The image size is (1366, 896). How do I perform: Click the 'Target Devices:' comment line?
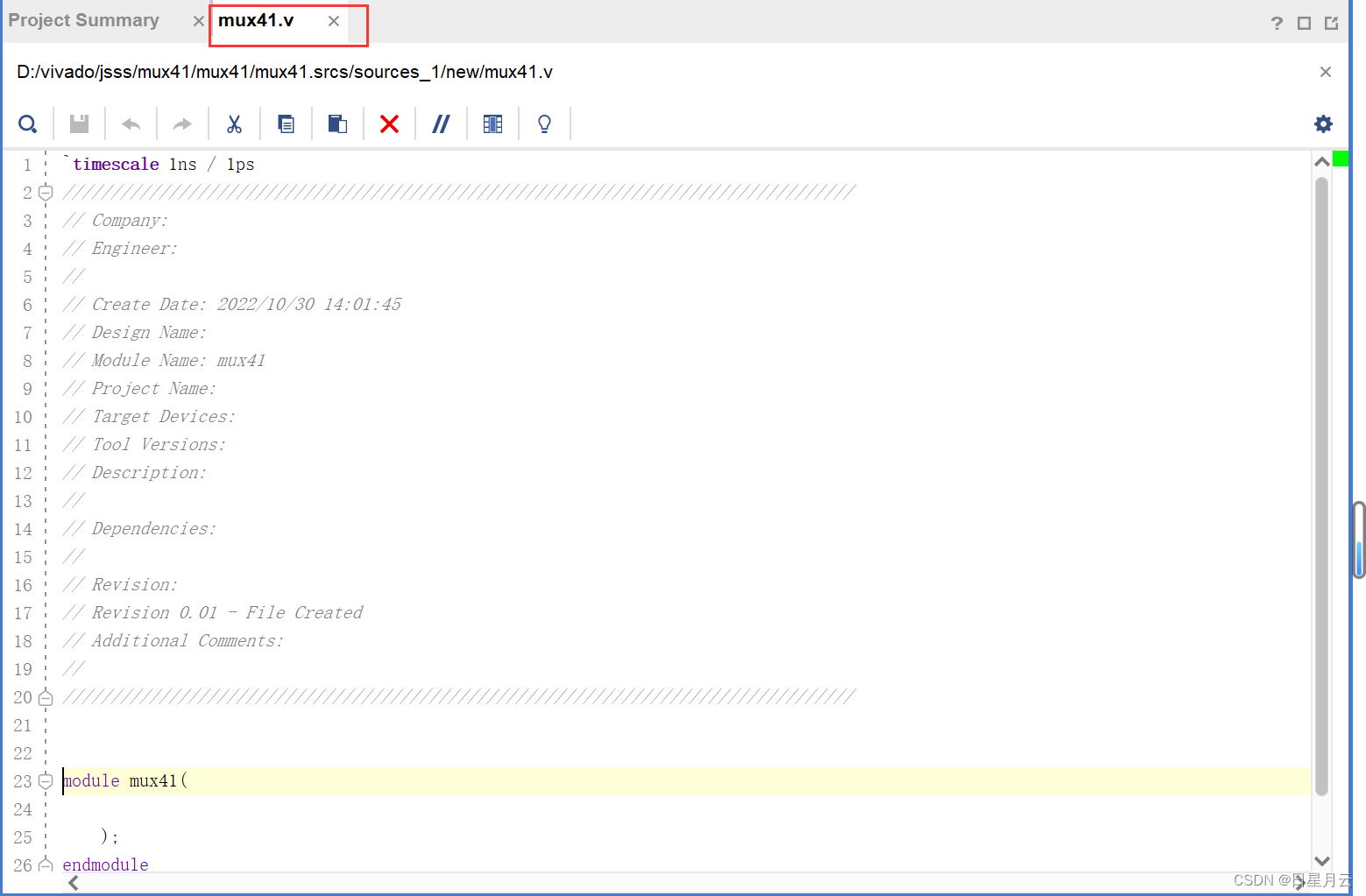click(x=149, y=416)
